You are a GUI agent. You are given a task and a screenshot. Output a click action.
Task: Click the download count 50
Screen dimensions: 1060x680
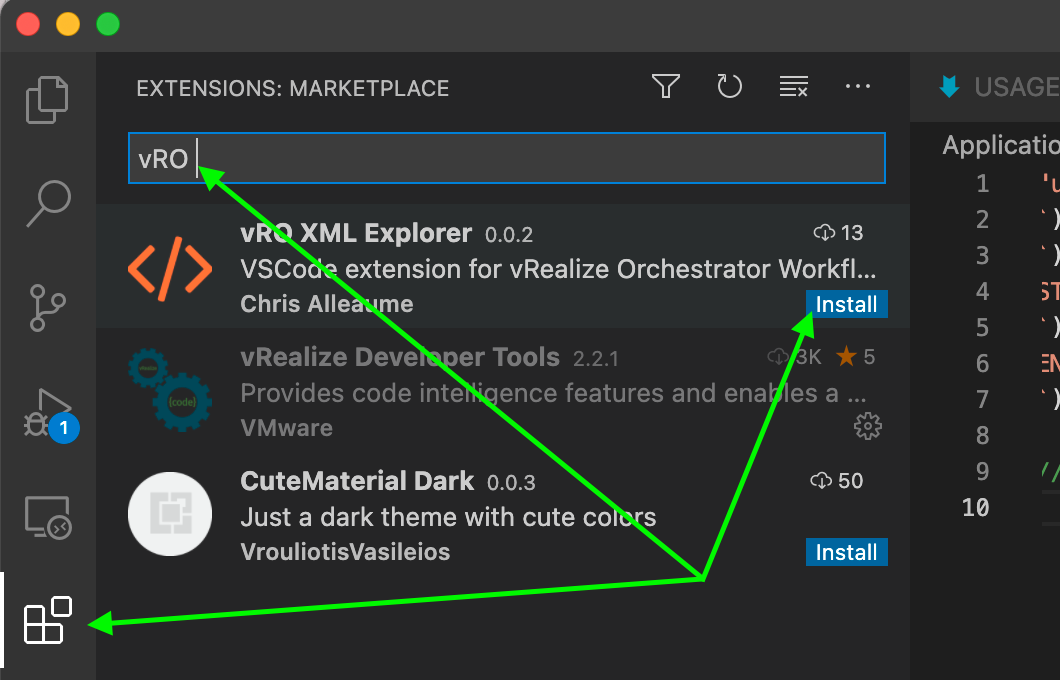pos(837,481)
